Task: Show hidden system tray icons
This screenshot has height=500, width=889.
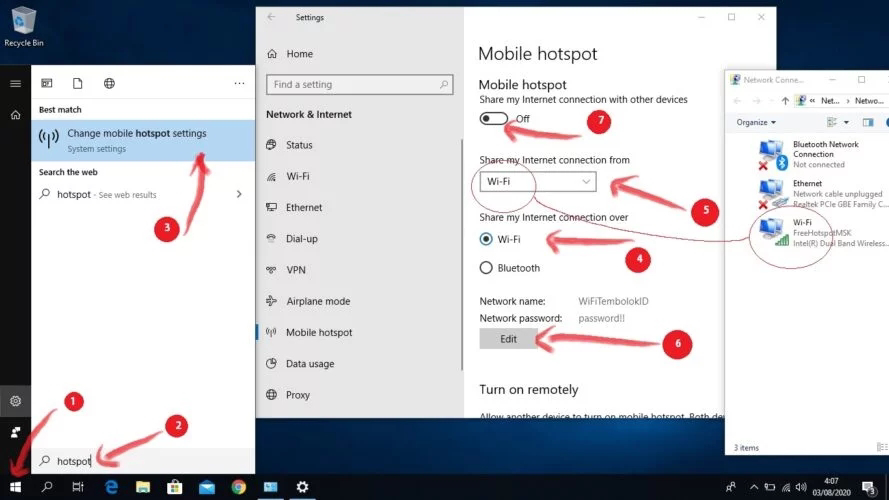Action: (x=754, y=487)
